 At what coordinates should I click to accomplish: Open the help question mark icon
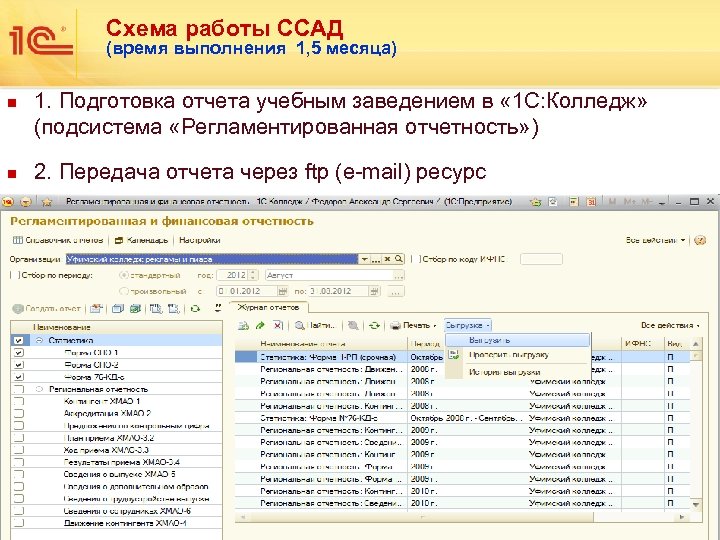coord(700,240)
